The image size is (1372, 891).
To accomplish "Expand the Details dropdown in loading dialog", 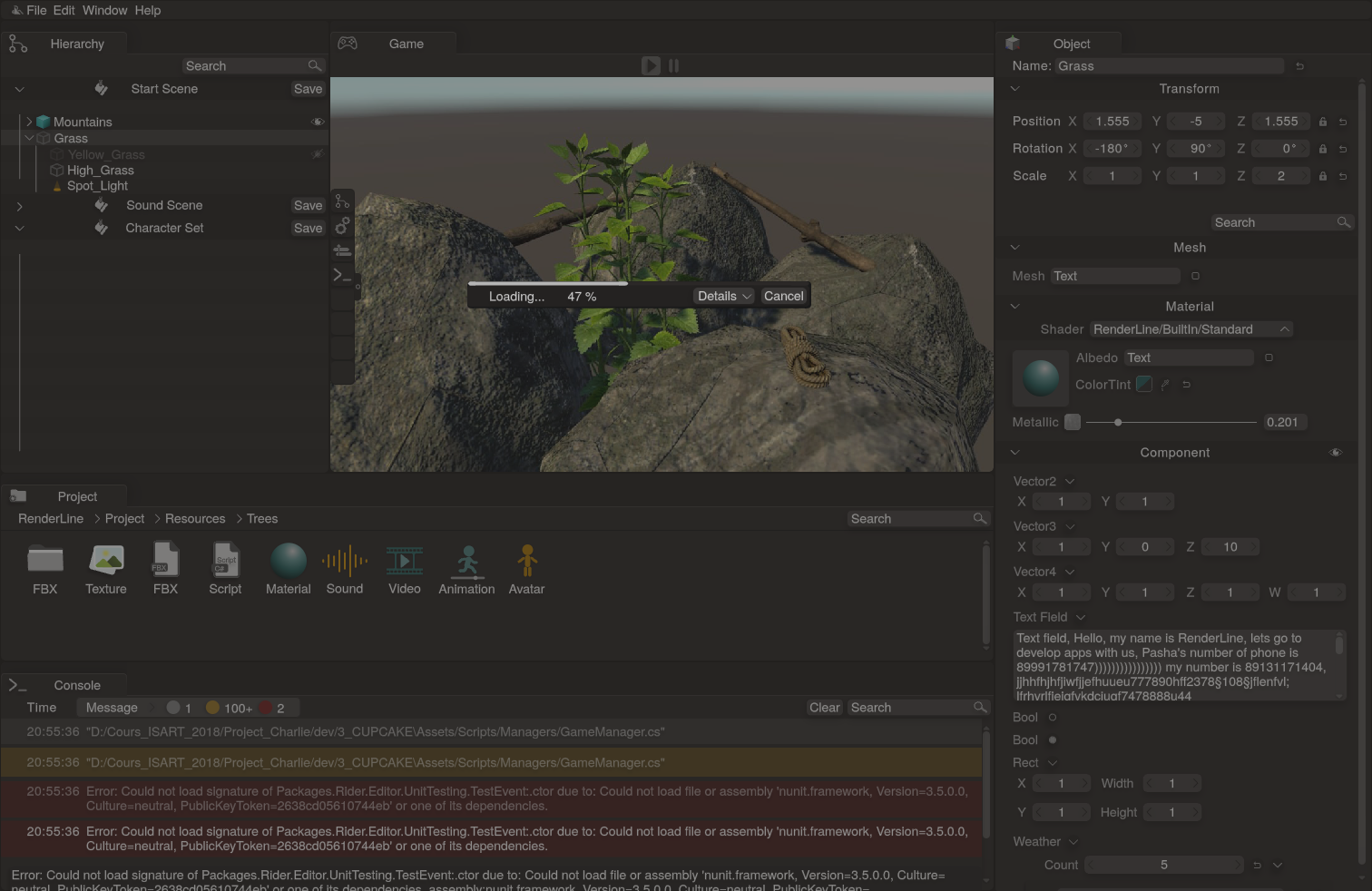I will coord(724,296).
